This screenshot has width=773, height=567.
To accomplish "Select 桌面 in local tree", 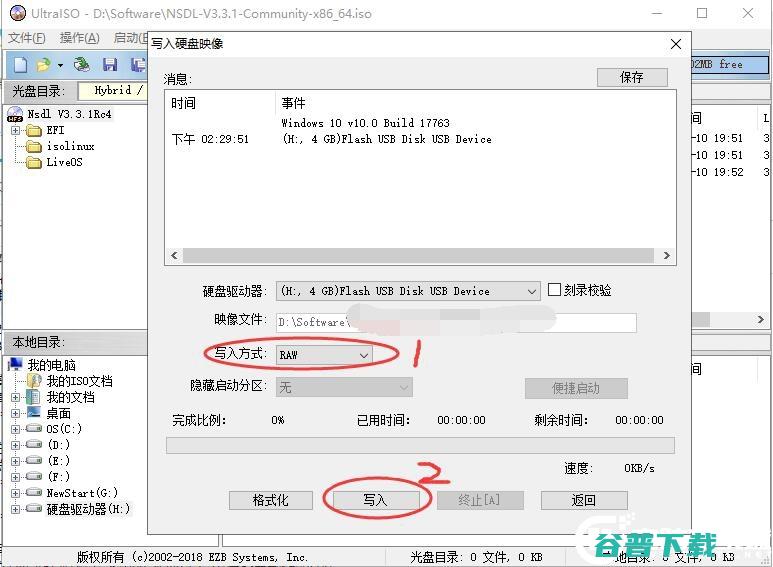I will pos(58,413).
